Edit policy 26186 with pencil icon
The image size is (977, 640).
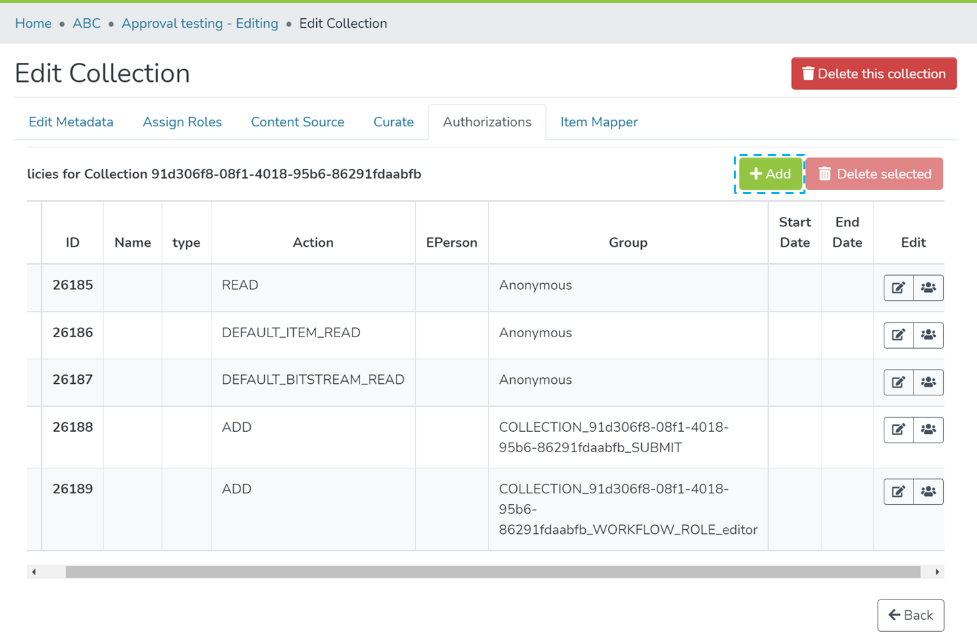(898, 335)
